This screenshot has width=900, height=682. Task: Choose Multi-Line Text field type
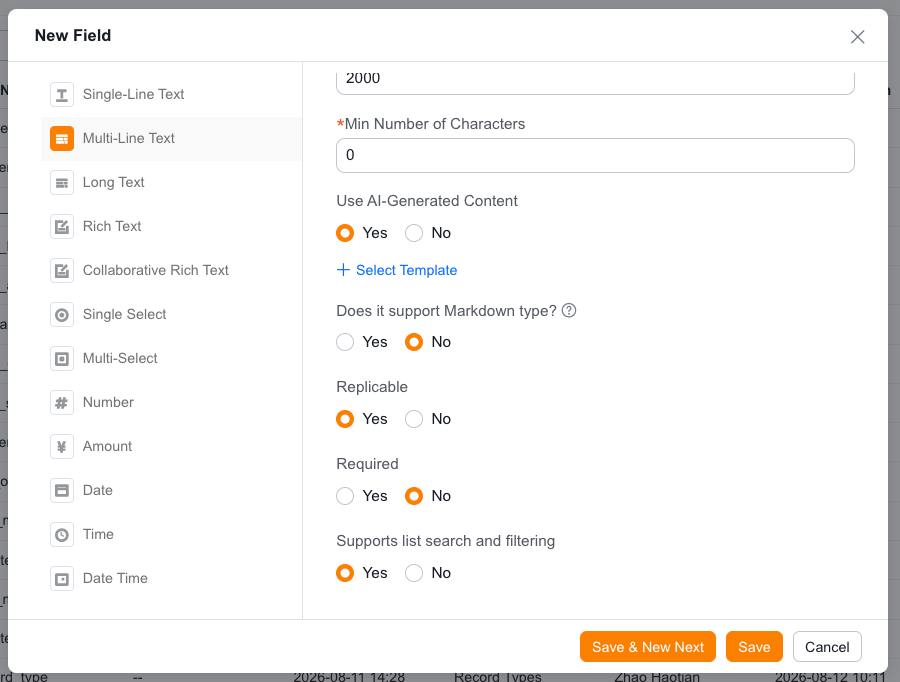[171, 138]
